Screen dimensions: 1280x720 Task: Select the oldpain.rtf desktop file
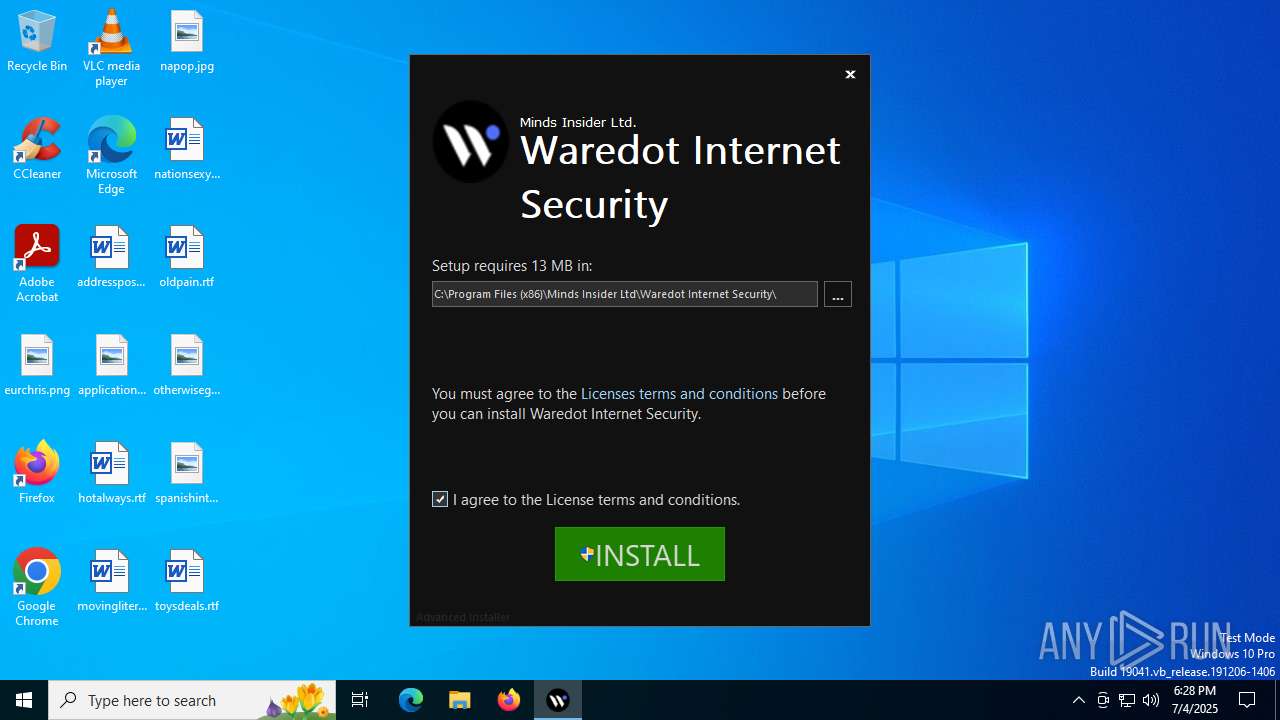click(187, 258)
